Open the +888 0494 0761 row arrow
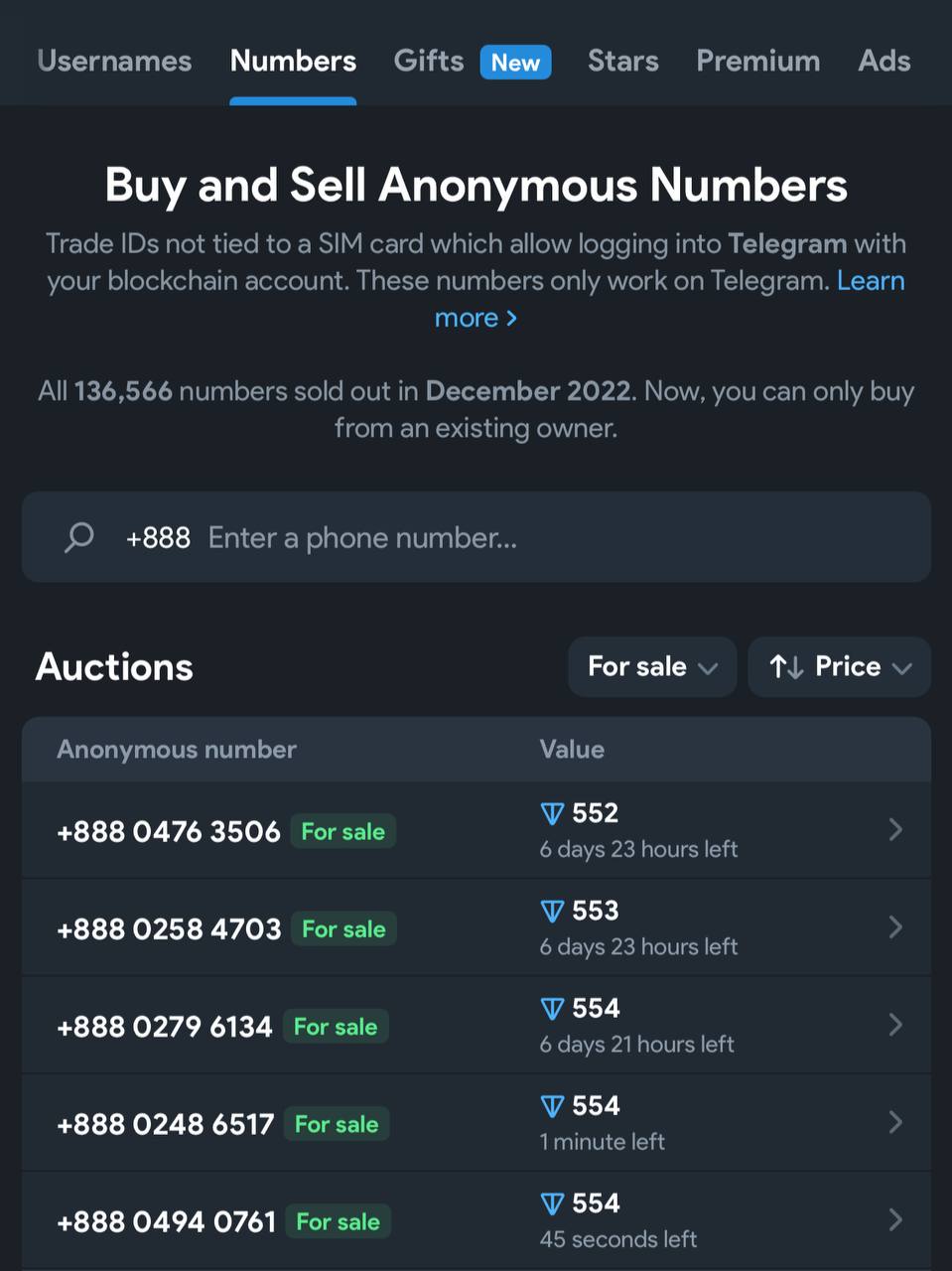The height and width of the screenshot is (1271, 952). pos(895,1219)
